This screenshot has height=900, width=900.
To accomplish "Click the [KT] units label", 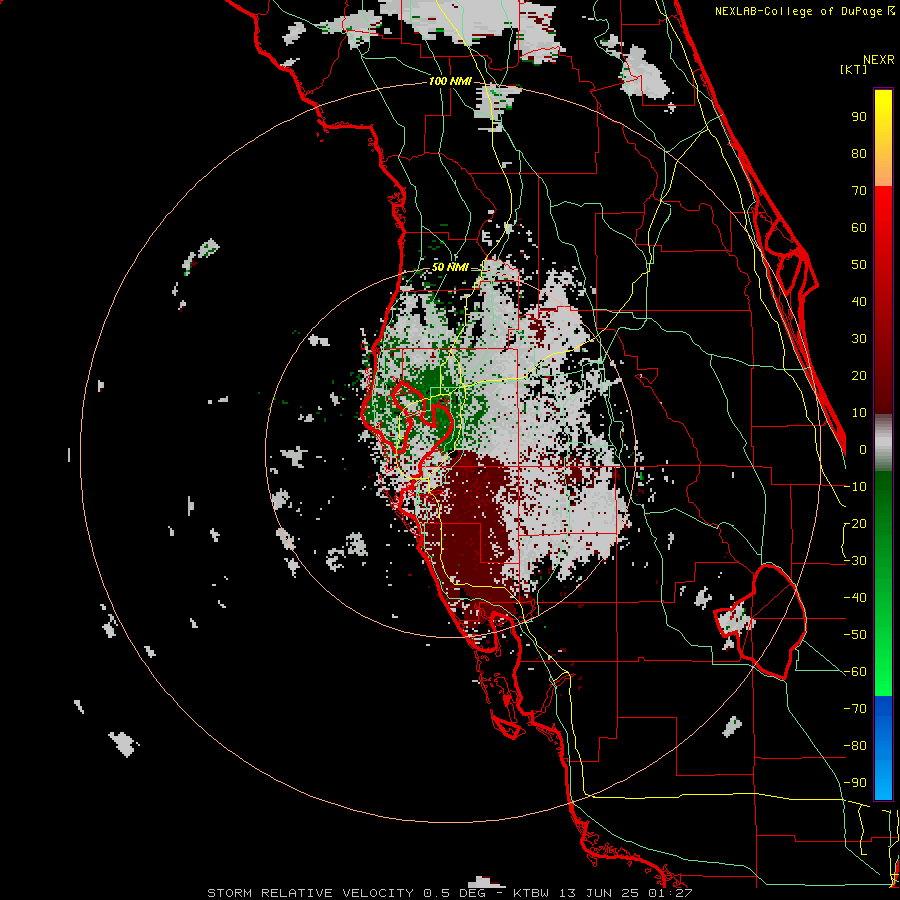I will click(853, 69).
